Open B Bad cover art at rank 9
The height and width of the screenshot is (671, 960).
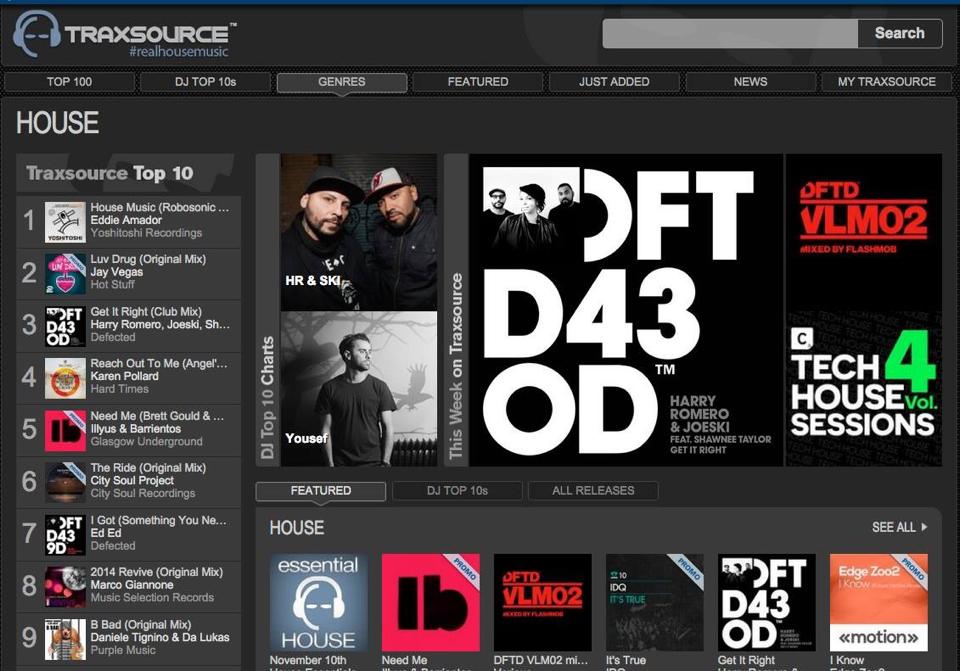[65, 639]
